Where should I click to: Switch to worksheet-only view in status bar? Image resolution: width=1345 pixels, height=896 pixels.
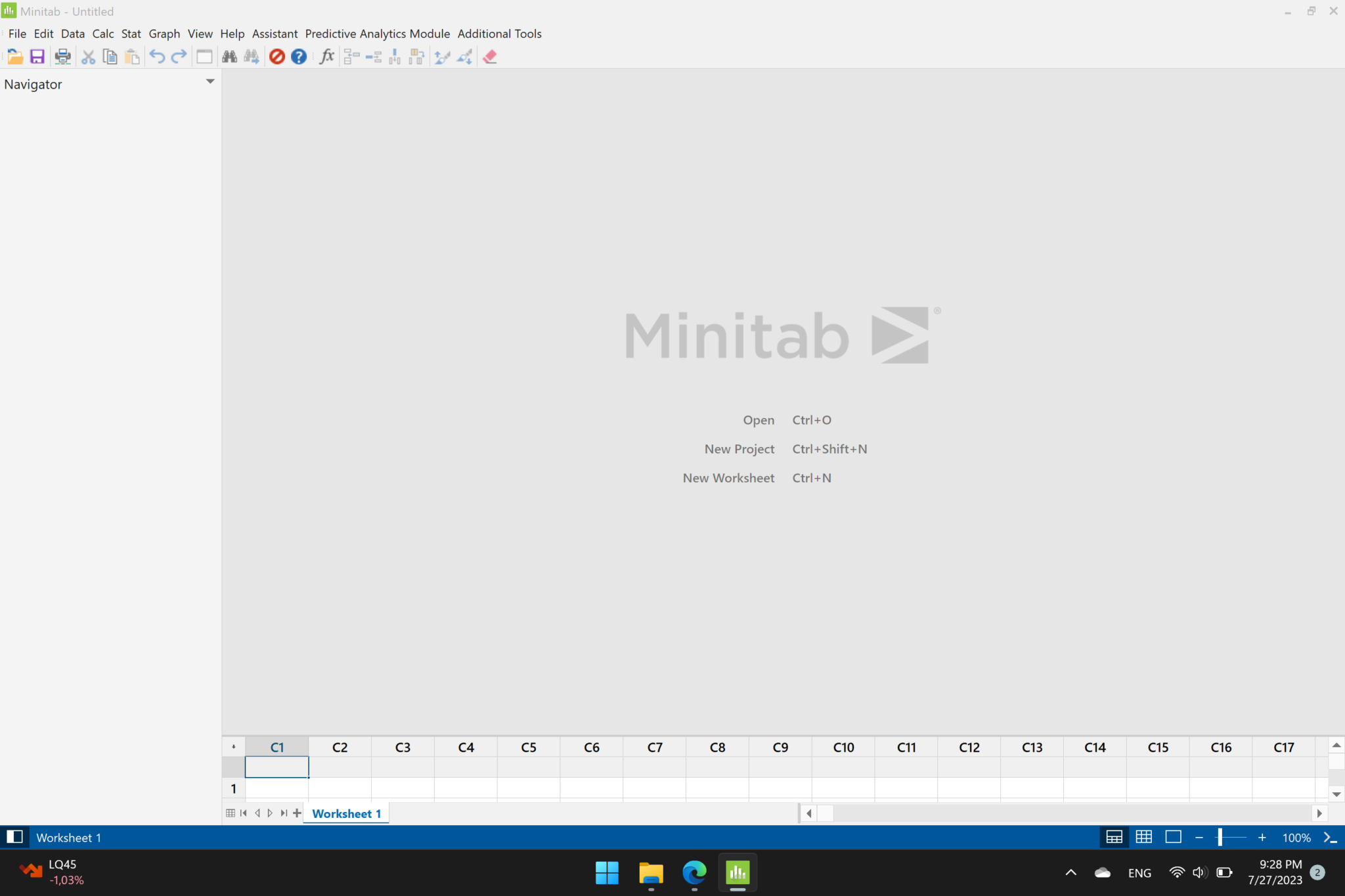1143,837
